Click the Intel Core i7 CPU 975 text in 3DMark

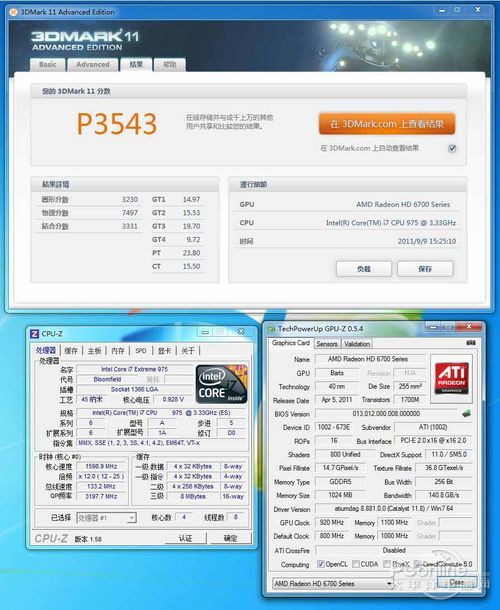click(x=391, y=223)
